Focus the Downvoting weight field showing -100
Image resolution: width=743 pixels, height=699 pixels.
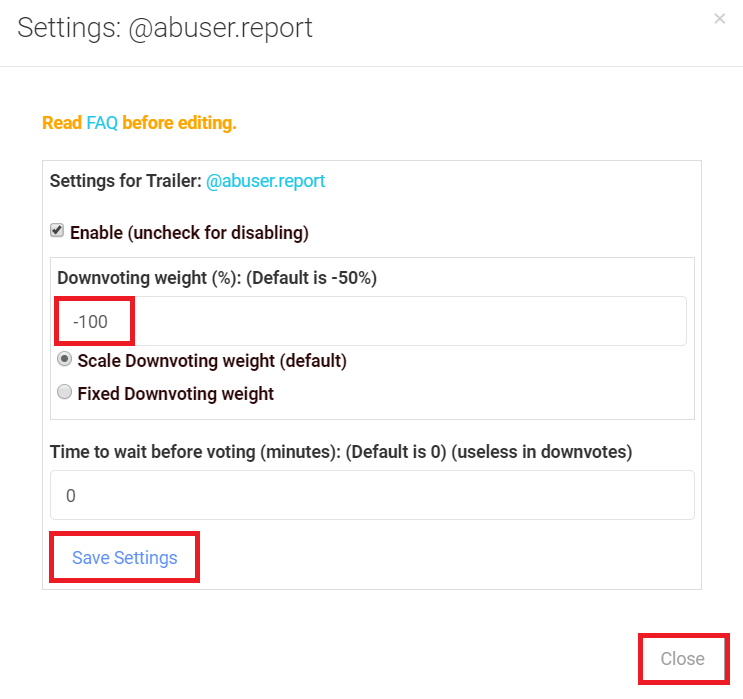click(x=370, y=322)
